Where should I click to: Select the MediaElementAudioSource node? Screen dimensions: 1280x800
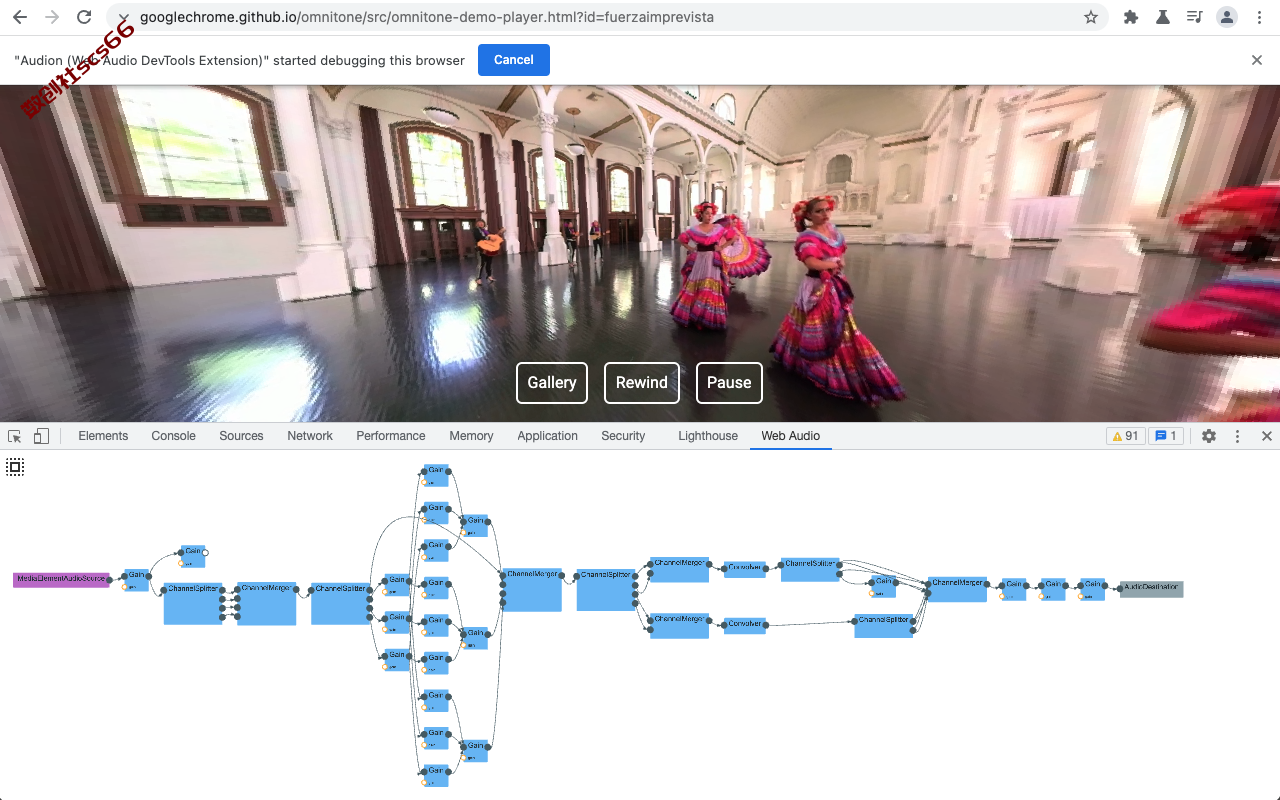coord(61,579)
